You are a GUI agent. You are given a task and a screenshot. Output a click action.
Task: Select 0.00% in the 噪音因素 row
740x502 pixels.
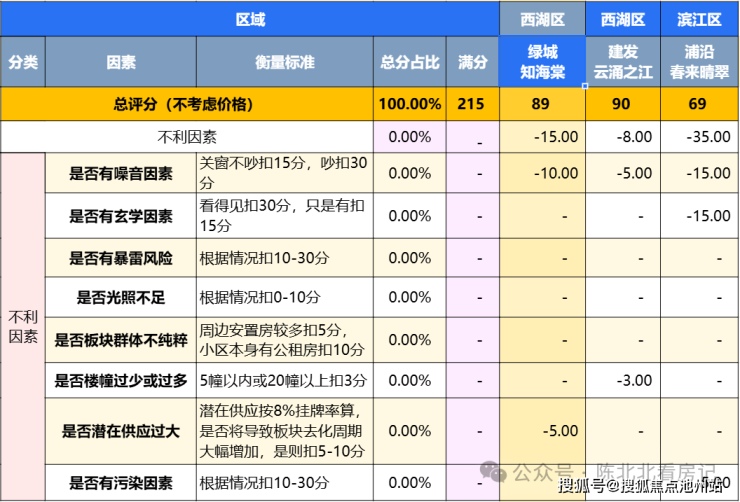coord(410,173)
